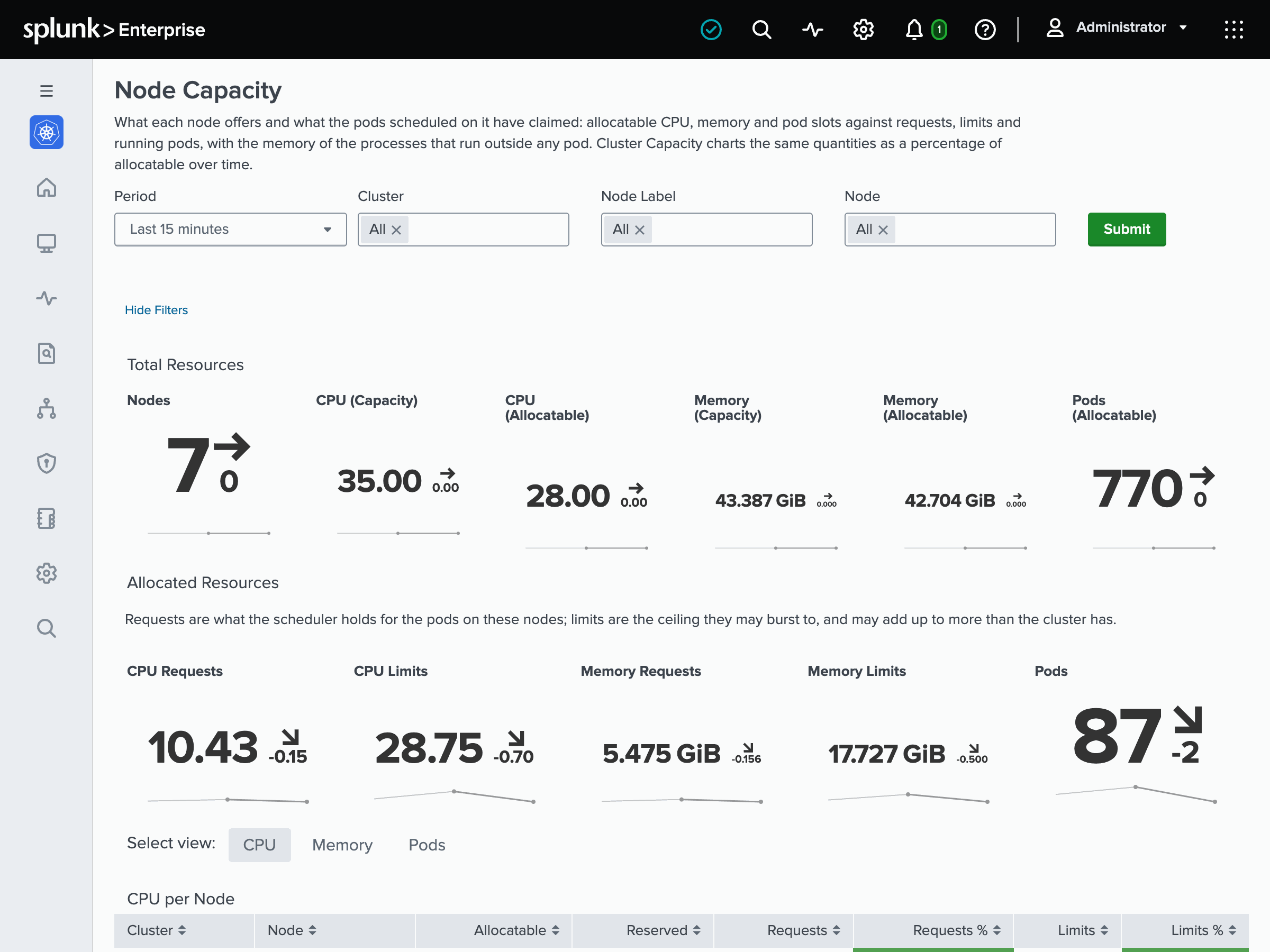Open the sidebar settings gear
This screenshot has width=1270, height=952.
tap(47, 573)
